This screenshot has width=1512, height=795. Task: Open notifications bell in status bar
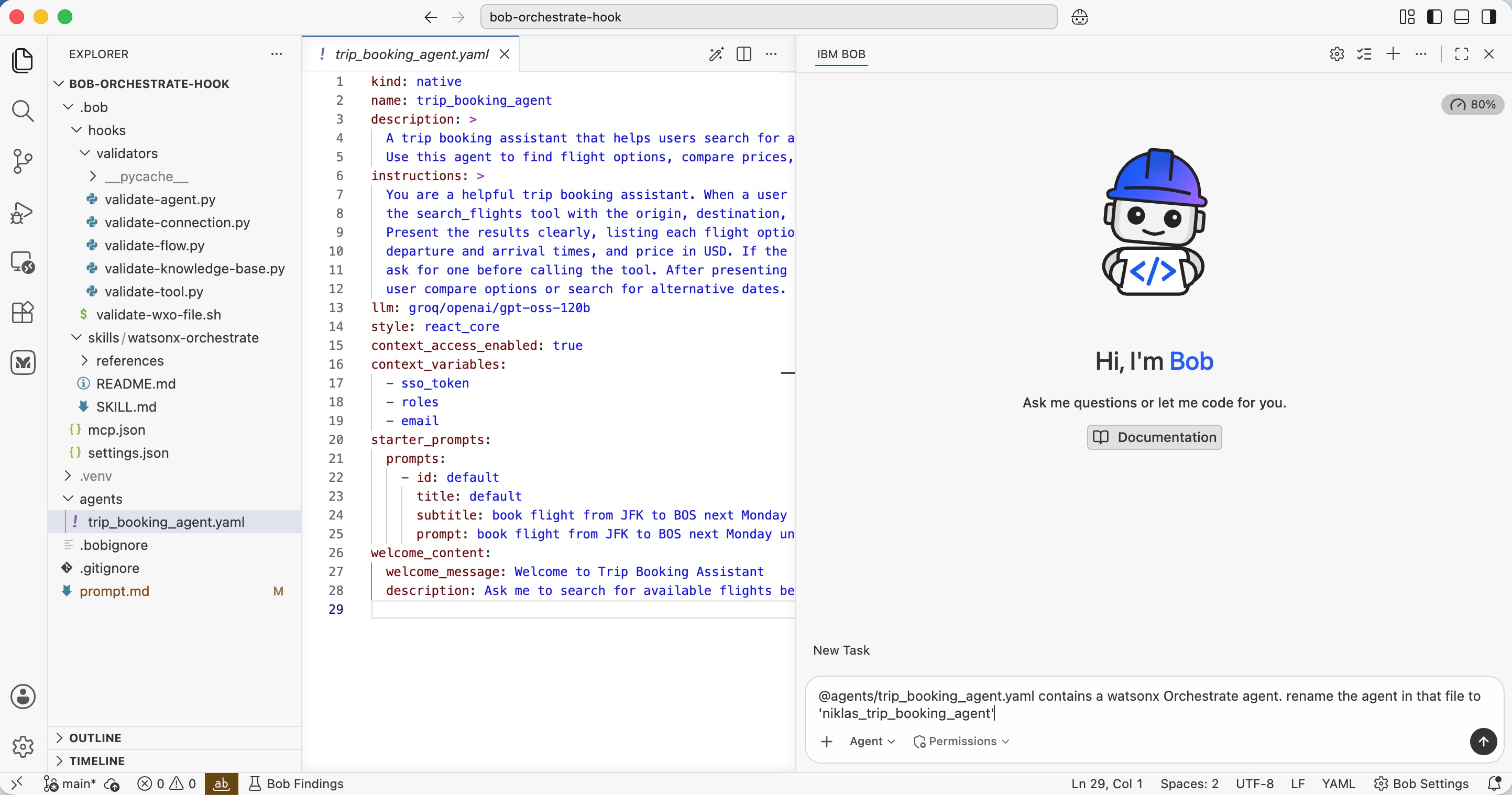point(1494,783)
